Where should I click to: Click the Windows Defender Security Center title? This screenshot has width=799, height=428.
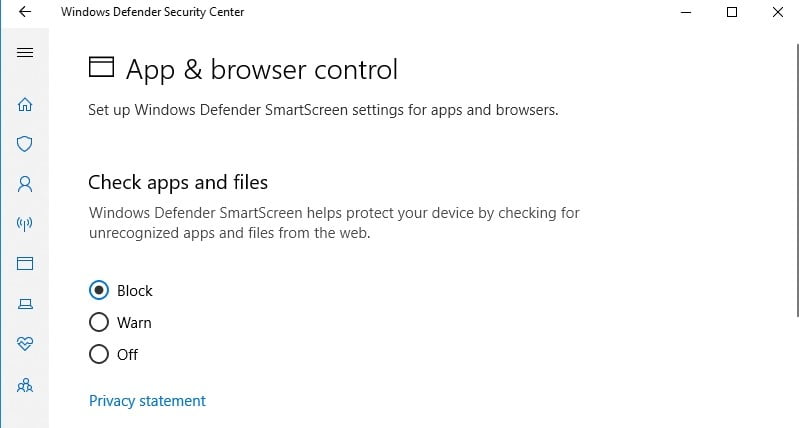[x=152, y=12]
